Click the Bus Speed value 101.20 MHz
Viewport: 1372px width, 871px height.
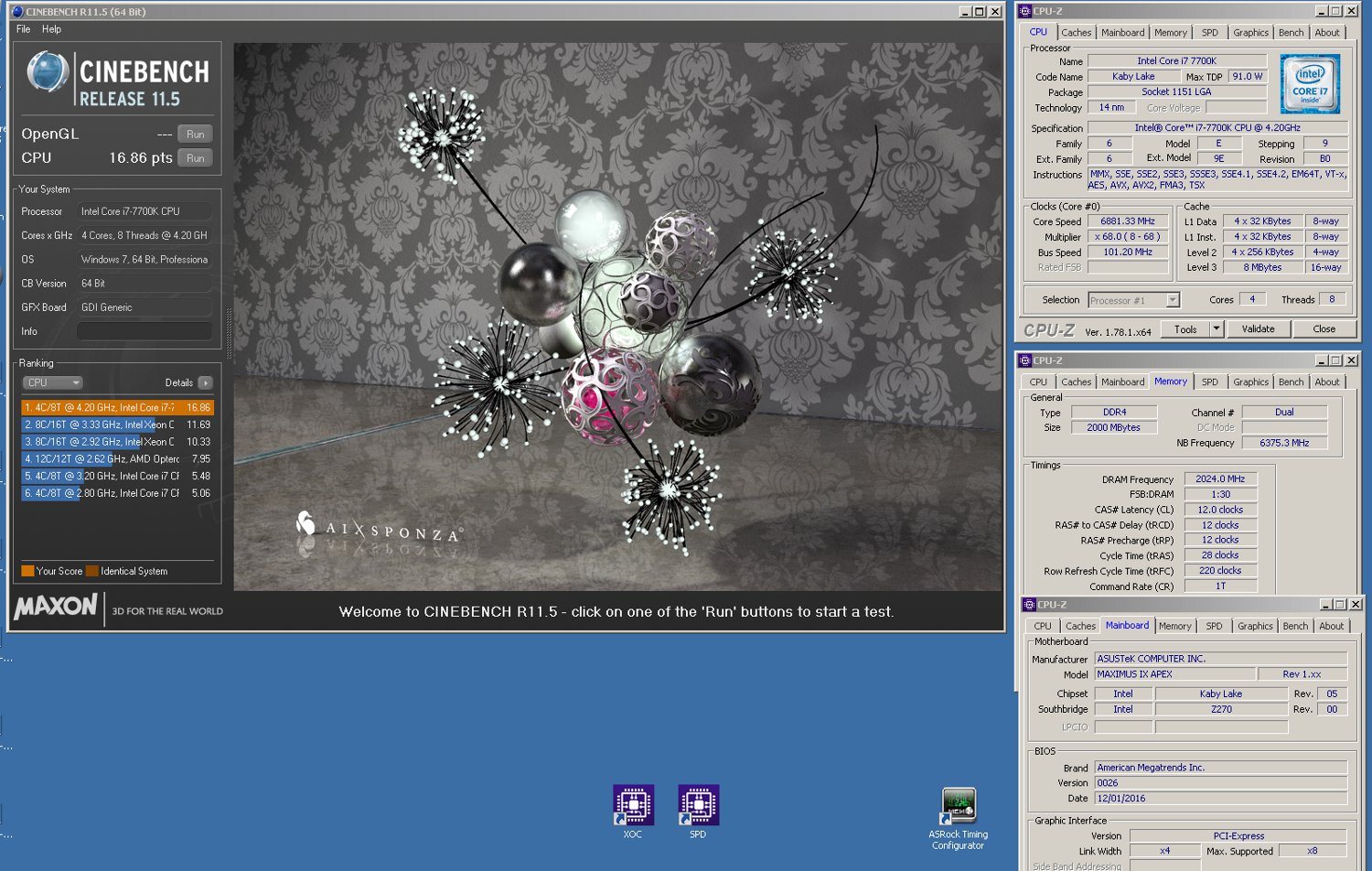point(1128,253)
